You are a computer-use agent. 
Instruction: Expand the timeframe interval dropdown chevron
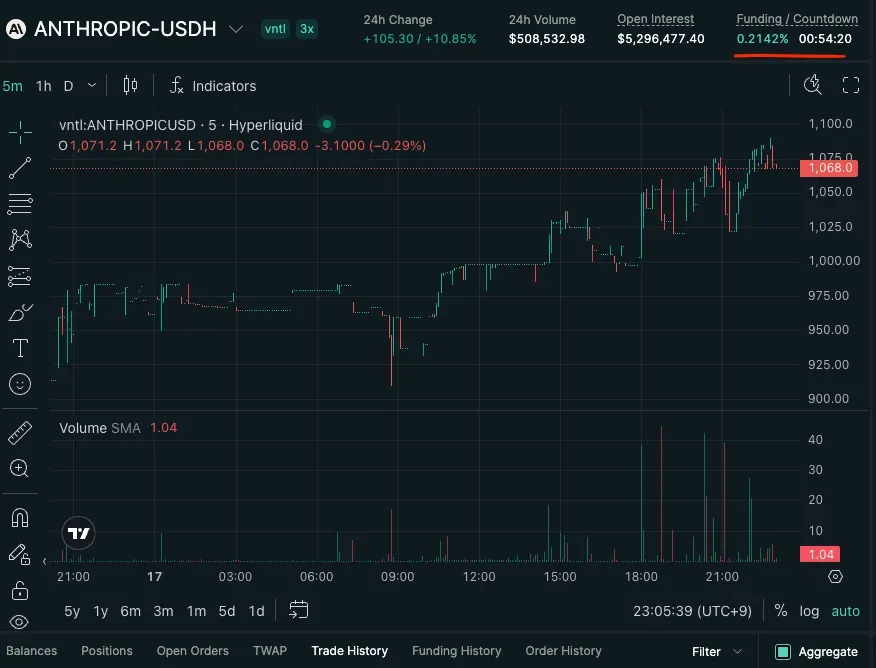click(x=92, y=85)
